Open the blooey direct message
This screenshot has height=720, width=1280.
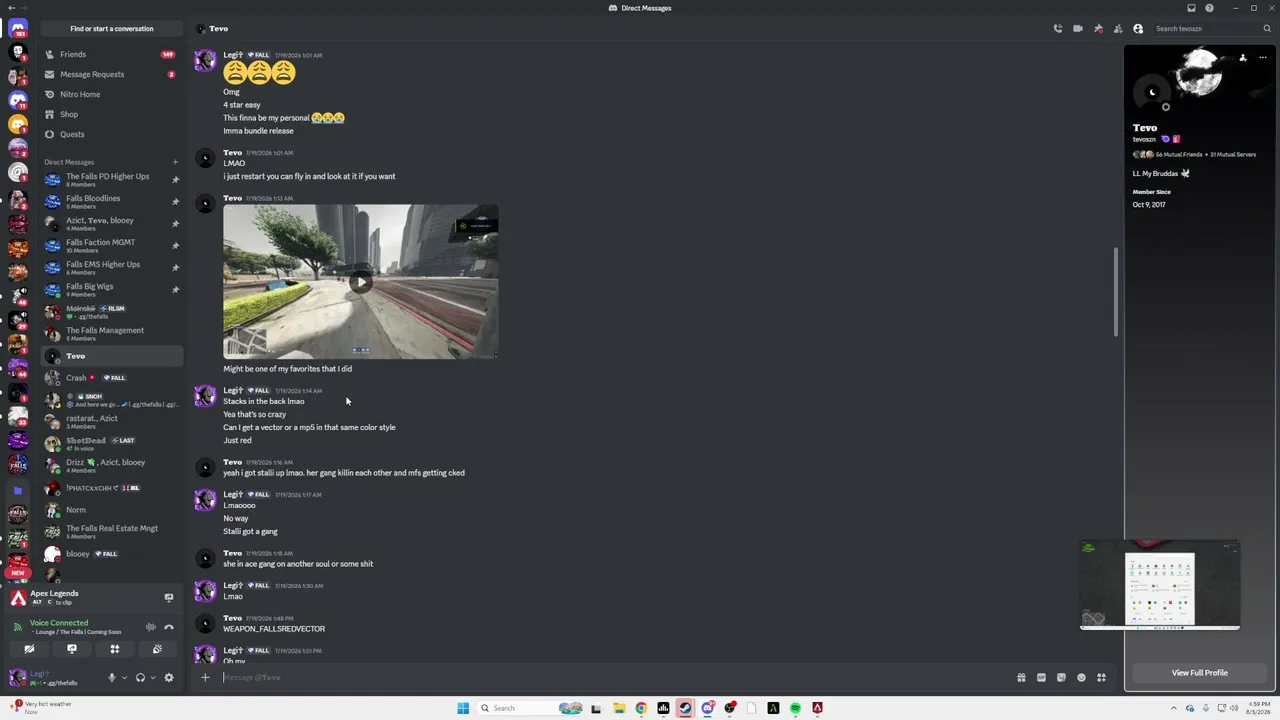tap(110, 554)
